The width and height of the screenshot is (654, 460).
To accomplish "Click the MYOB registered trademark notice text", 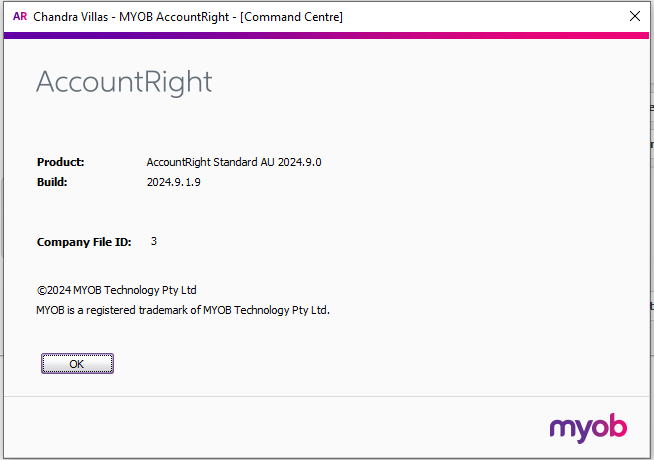I will 183,310.
